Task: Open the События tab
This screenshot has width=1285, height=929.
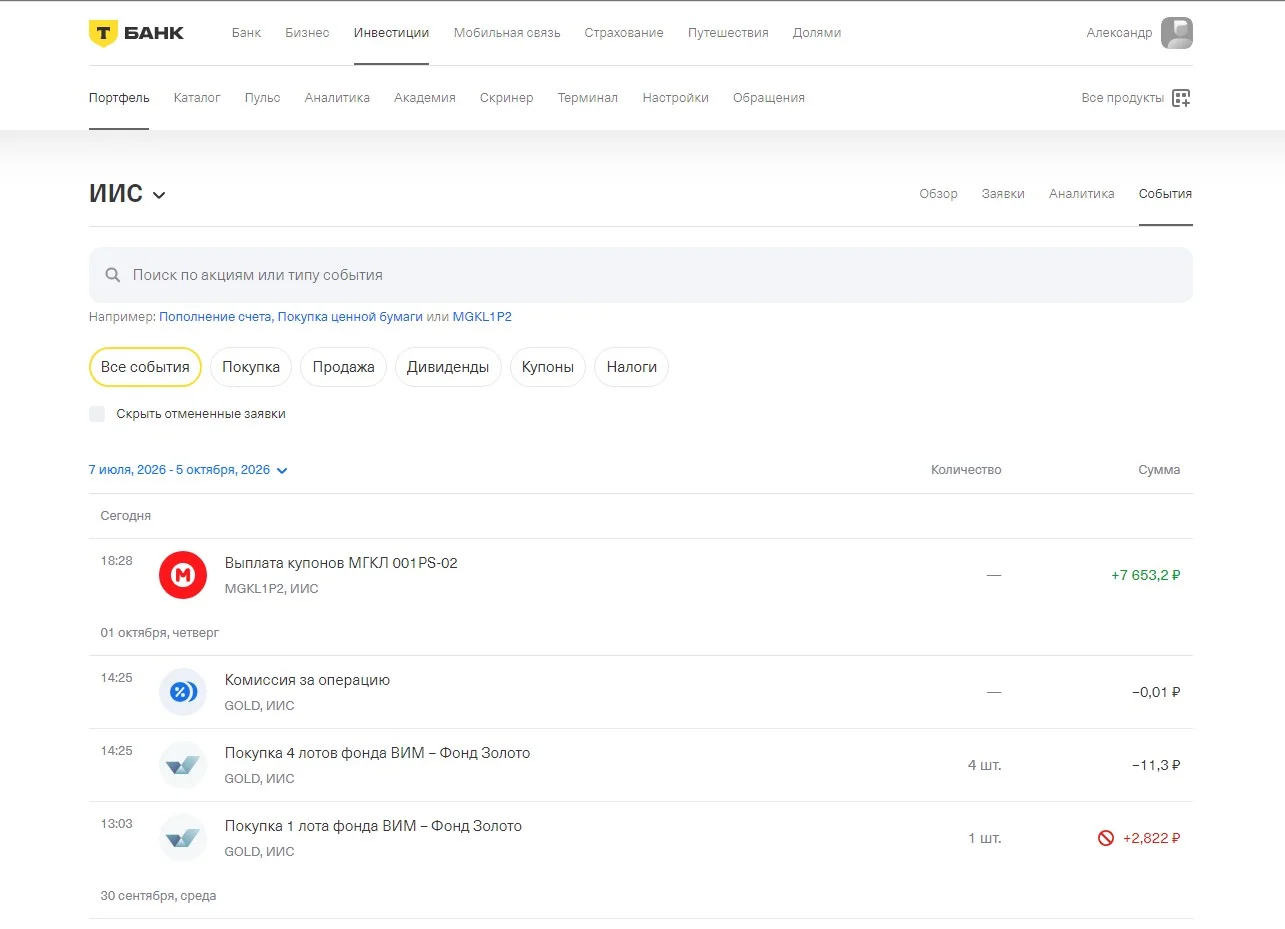Action: (x=1165, y=194)
